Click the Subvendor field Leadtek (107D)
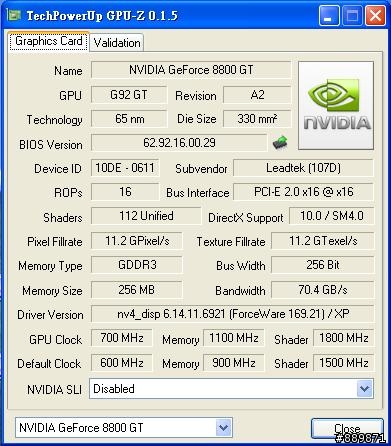Screen dimensions: 391x446 coord(303,168)
